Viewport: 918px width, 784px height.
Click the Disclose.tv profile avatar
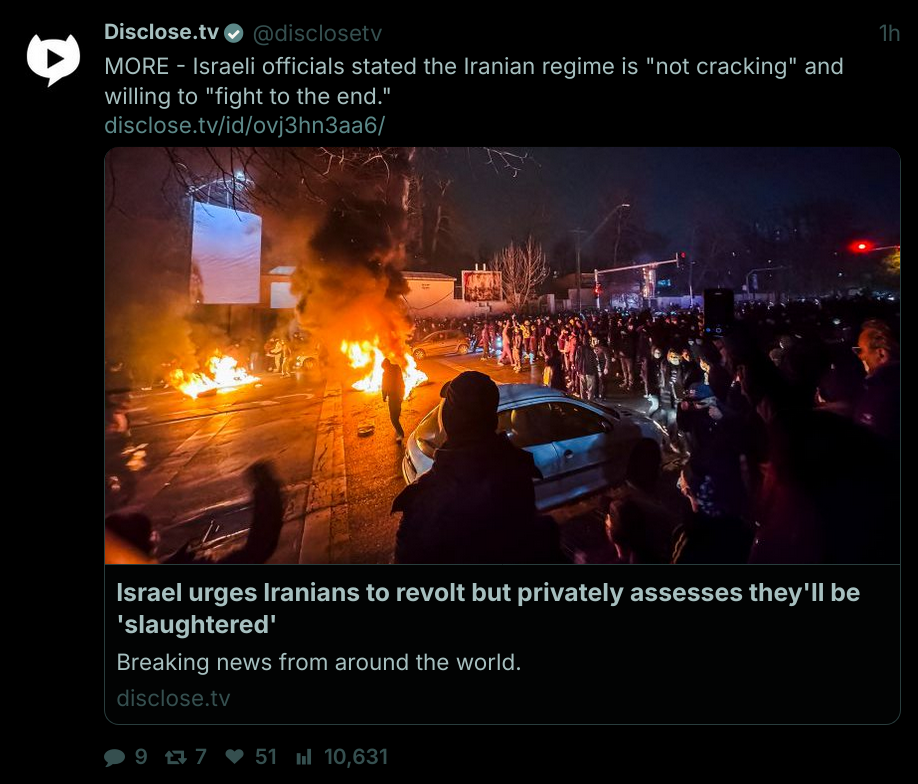point(53,60)
